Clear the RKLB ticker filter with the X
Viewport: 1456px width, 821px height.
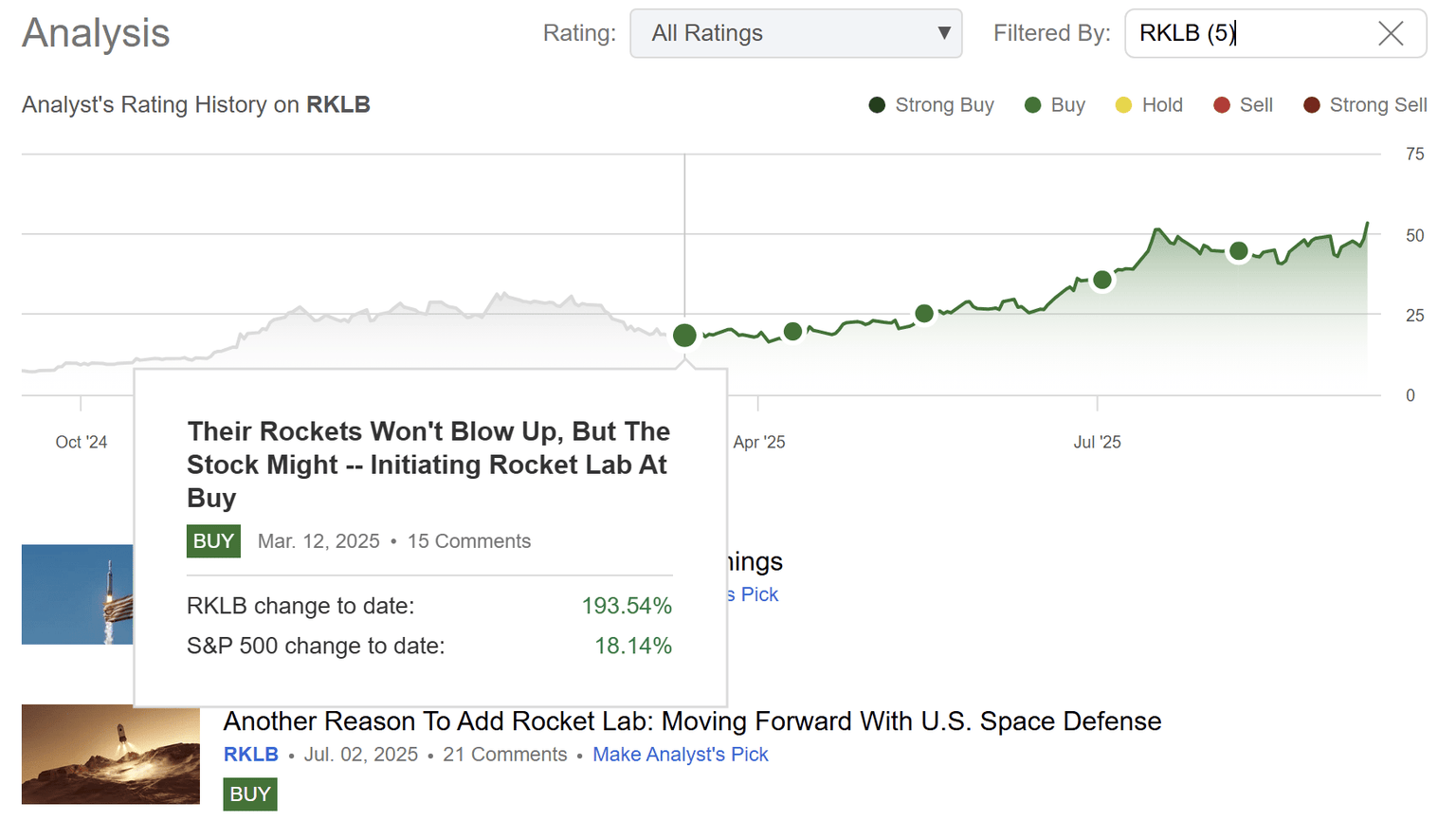click(1390, 33)
